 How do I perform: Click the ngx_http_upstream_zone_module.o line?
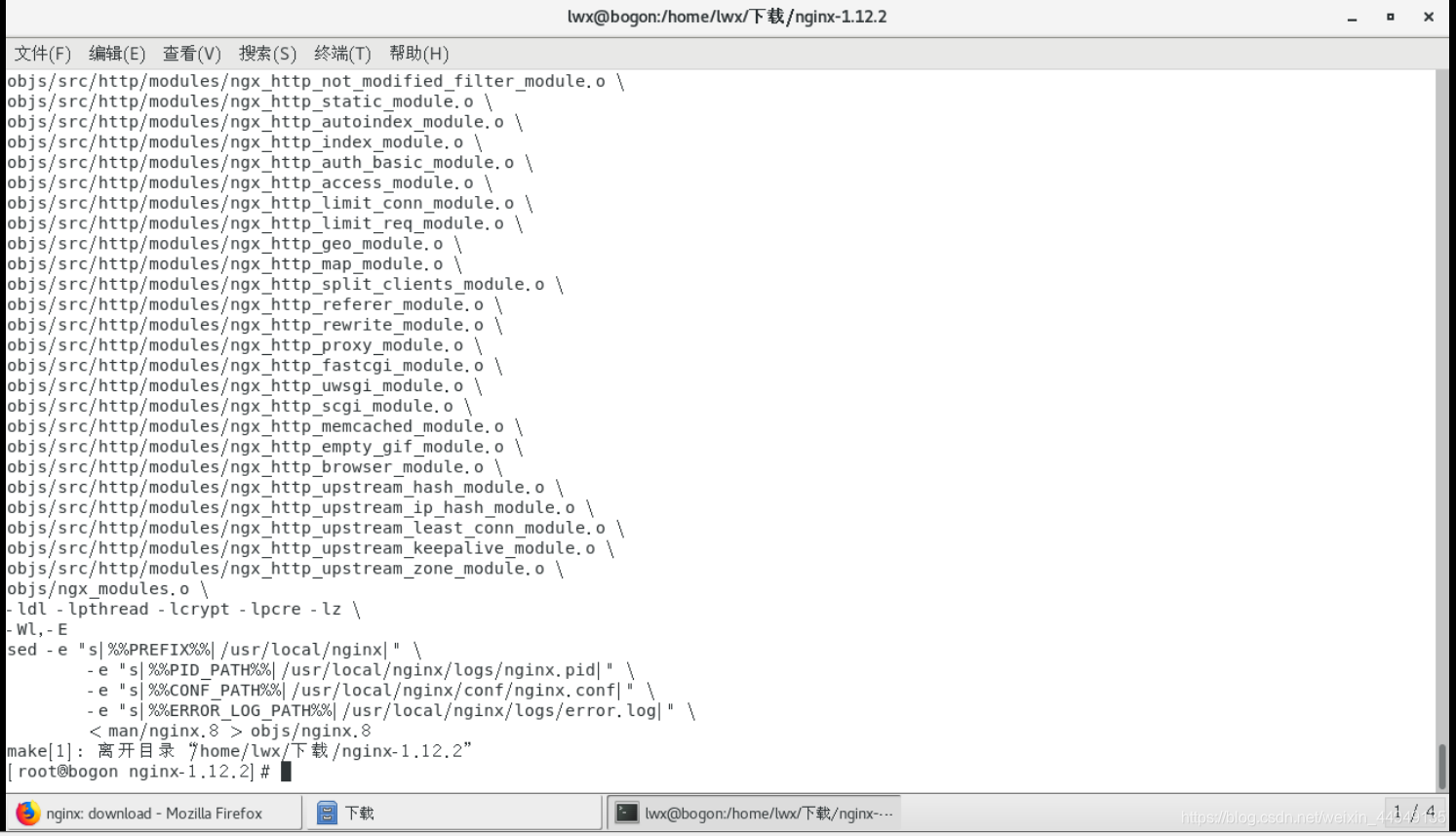pos(286,569)
